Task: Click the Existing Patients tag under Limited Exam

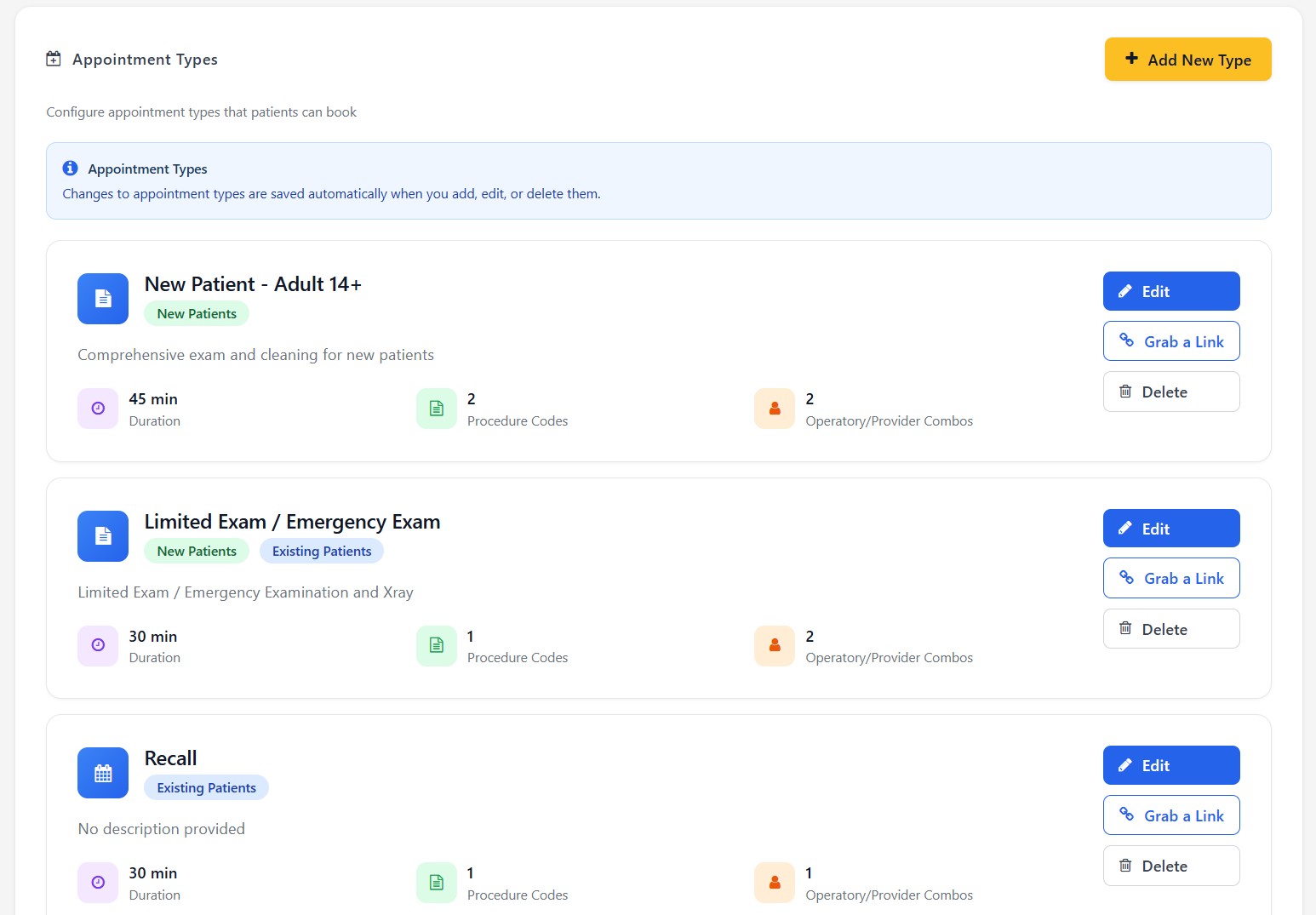Action: pyautogui.click(x=322, y=552)
